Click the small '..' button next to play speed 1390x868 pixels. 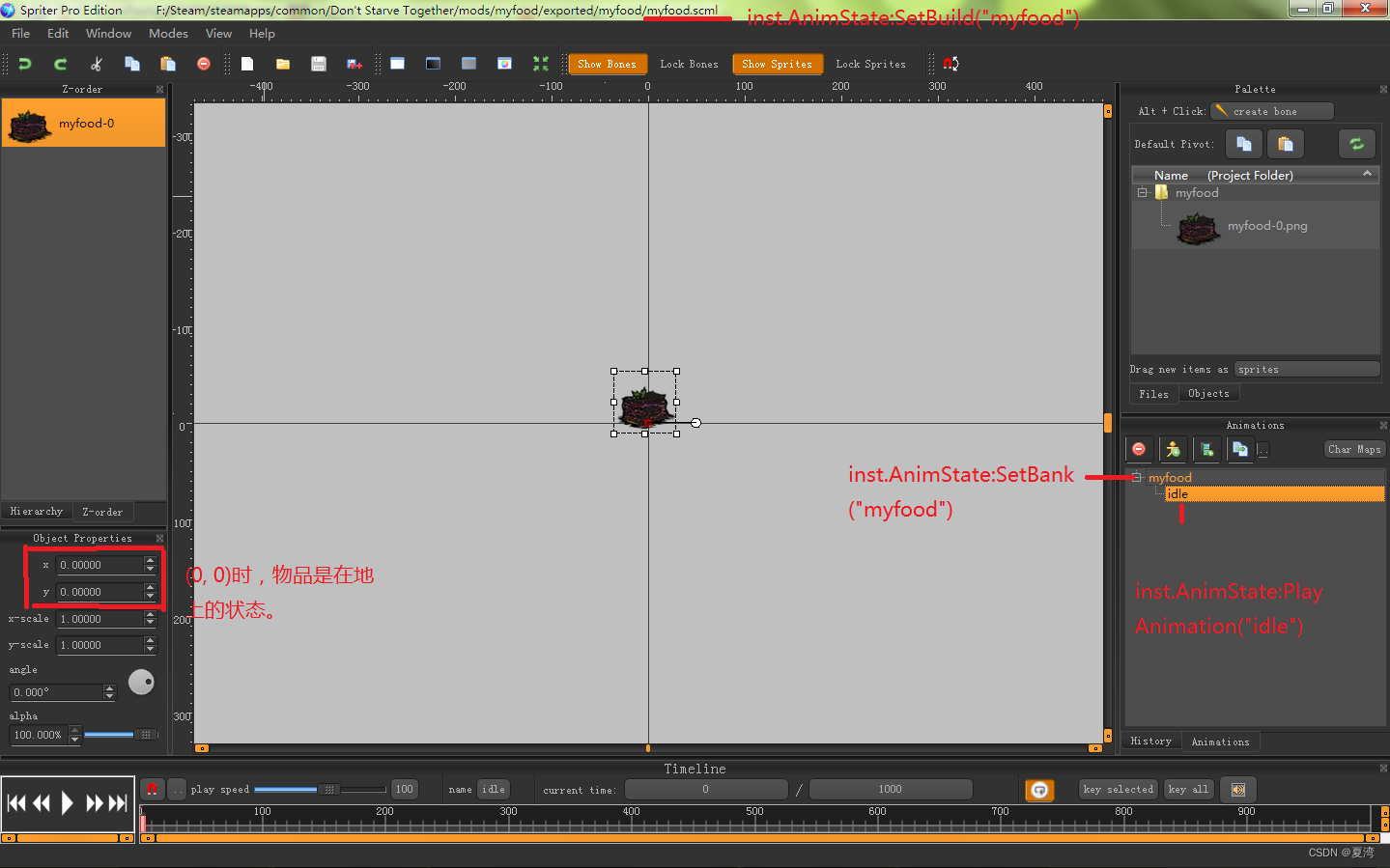coord(178,790)
